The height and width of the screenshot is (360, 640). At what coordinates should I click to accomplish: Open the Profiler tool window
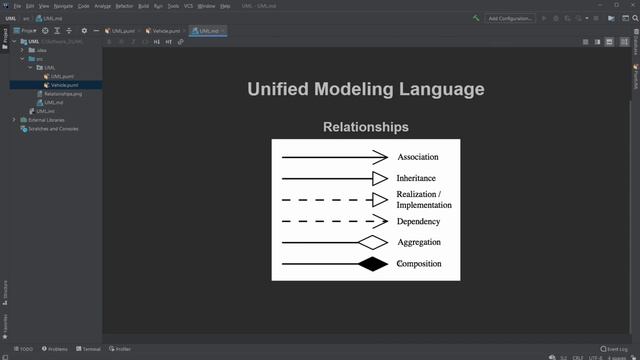120,349
